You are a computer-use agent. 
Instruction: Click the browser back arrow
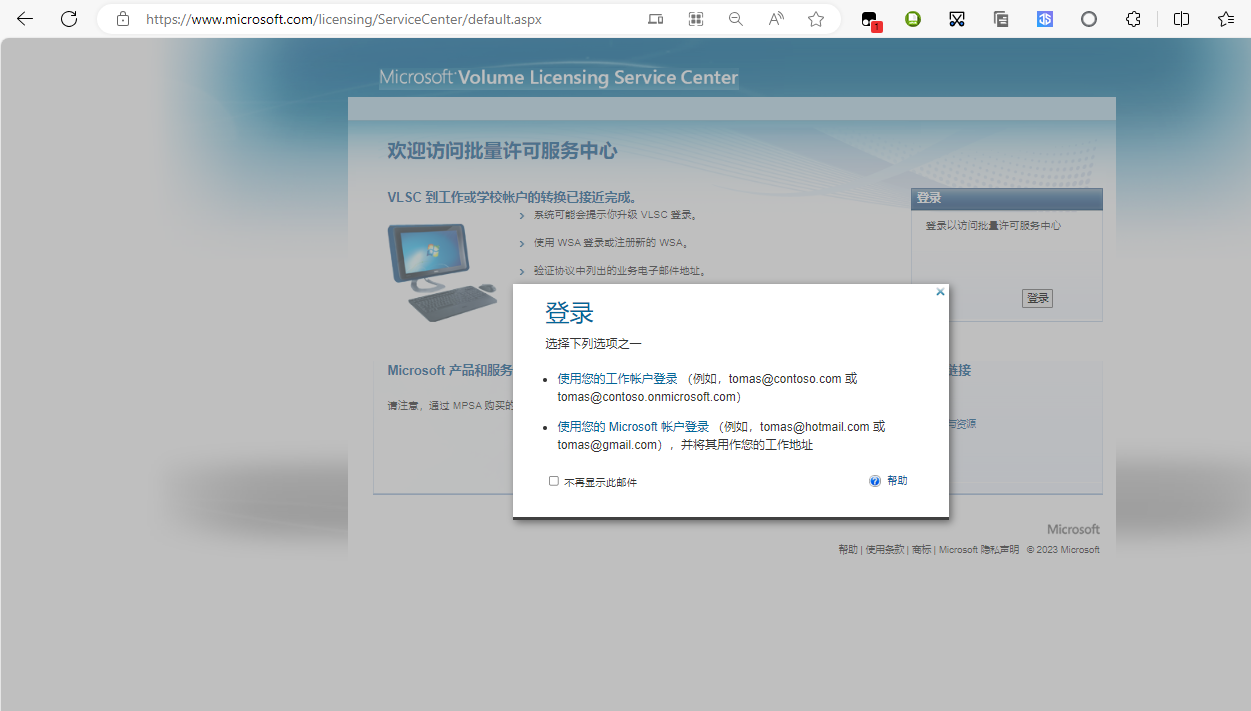click(x=25, y=19)
